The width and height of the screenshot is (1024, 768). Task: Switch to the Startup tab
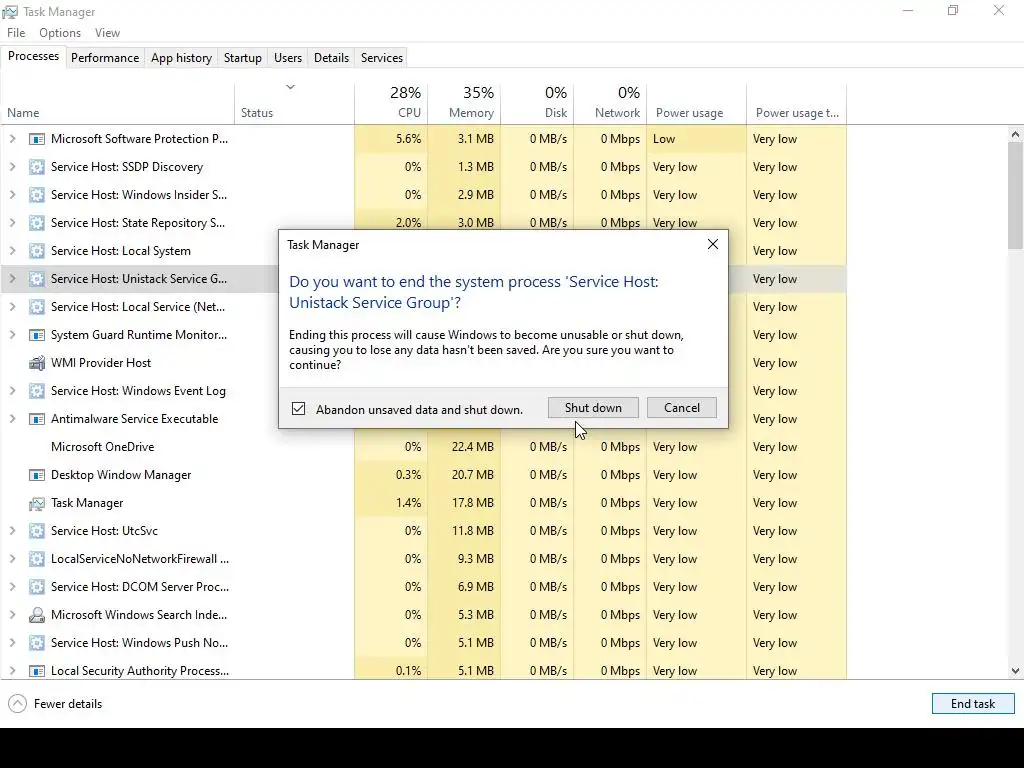point(243,57)
